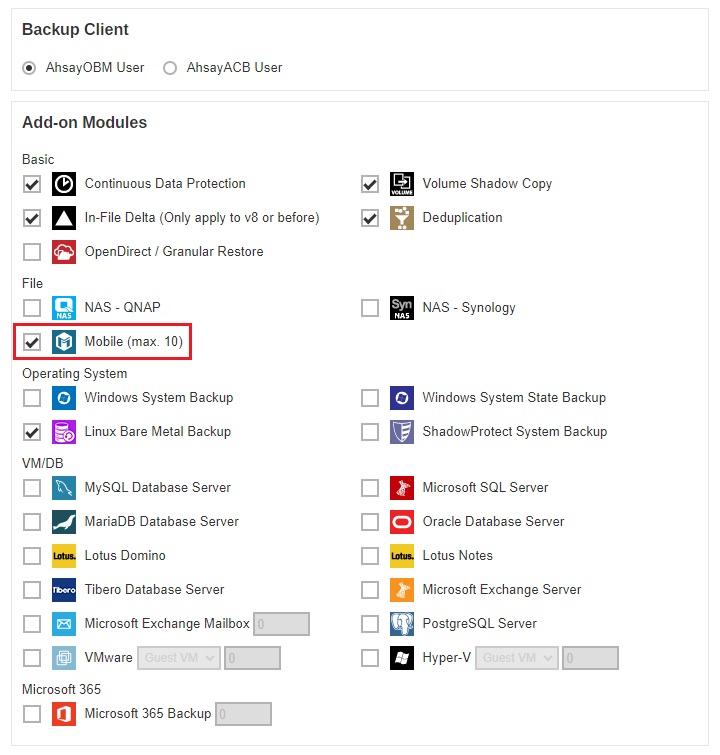The width and height of the screenshot is (720, 755).
Task: Click the PostgreSQL elephant icon
Action: [x=402, y=624]
